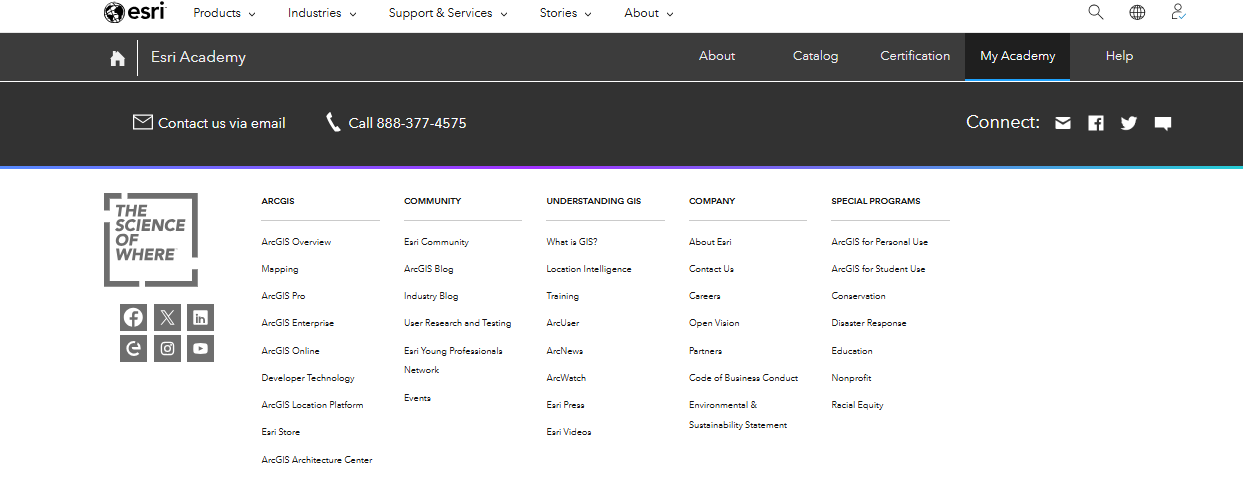Open footer Facebook social icon

coord(133,318)
